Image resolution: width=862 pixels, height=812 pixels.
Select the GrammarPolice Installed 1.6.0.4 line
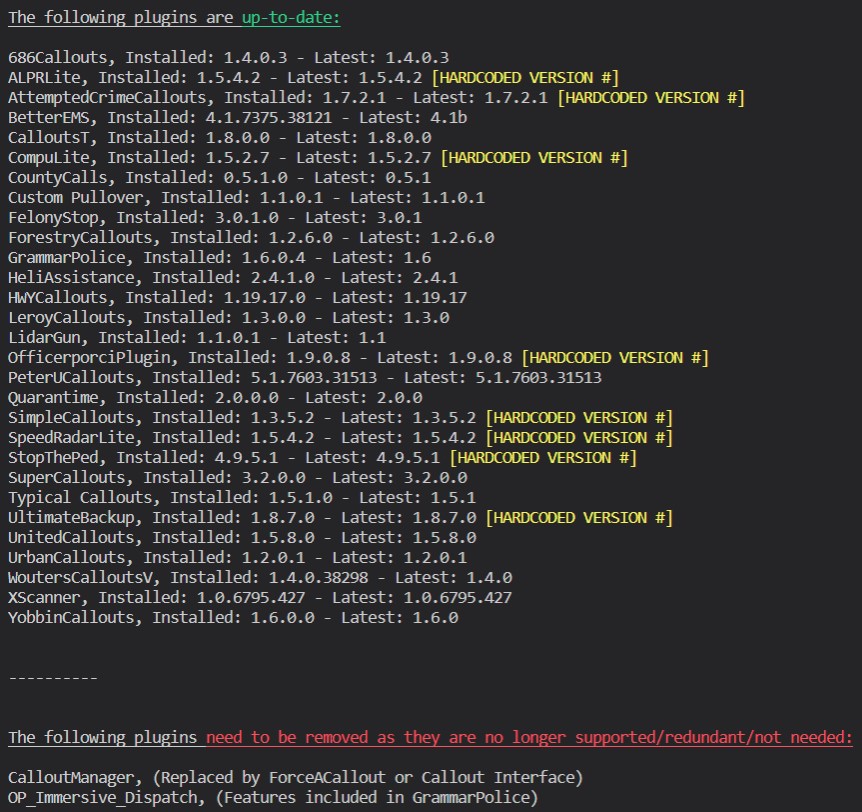coord(219,257)
